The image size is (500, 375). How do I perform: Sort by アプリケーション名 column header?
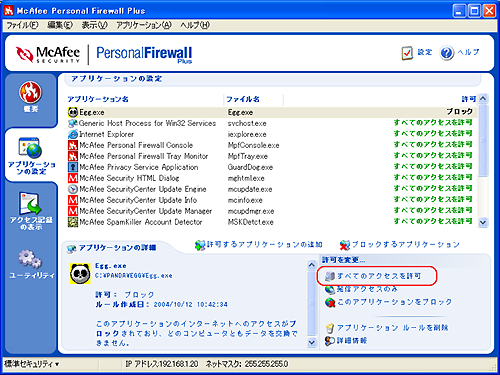coord(98,99)
